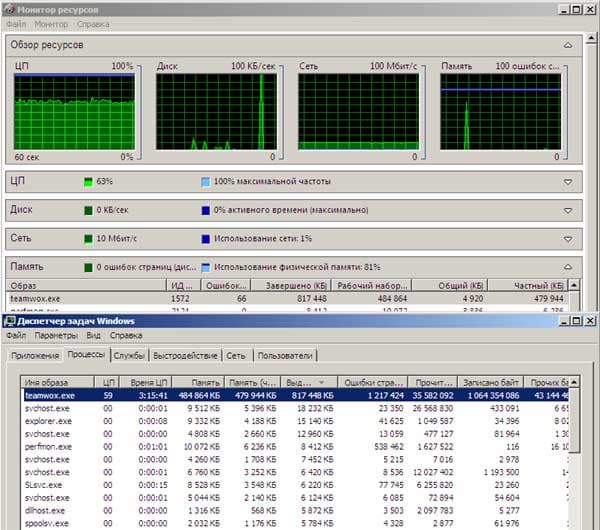The image size is (600, 530).
Task: Collapse the Обзор ресурсов section
Action: click(568, 45)
